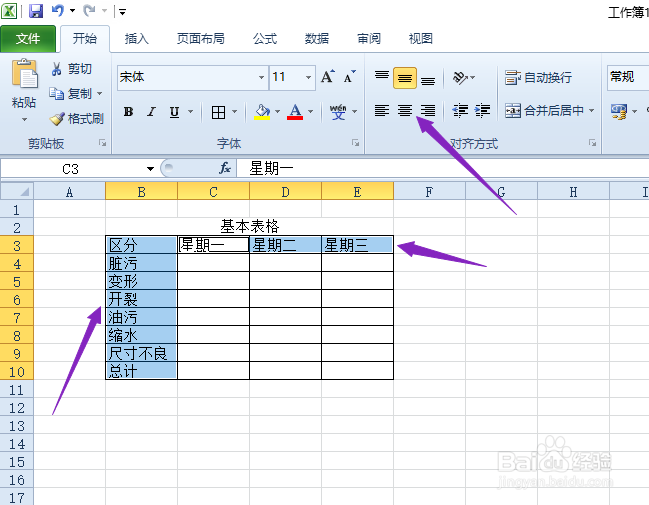
Task: Switch to the View (视图) tab
Action: 421,39
